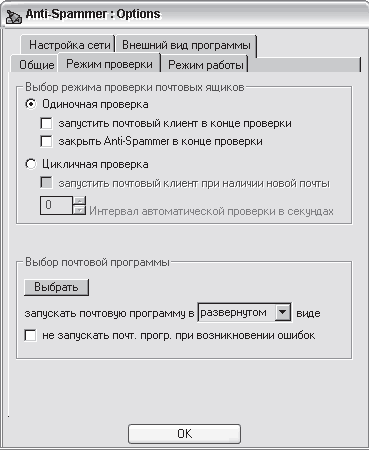Check запустить почтовый клиент при наличии новой почты
The width and height of the screenshot is (369, 450).
46,183
